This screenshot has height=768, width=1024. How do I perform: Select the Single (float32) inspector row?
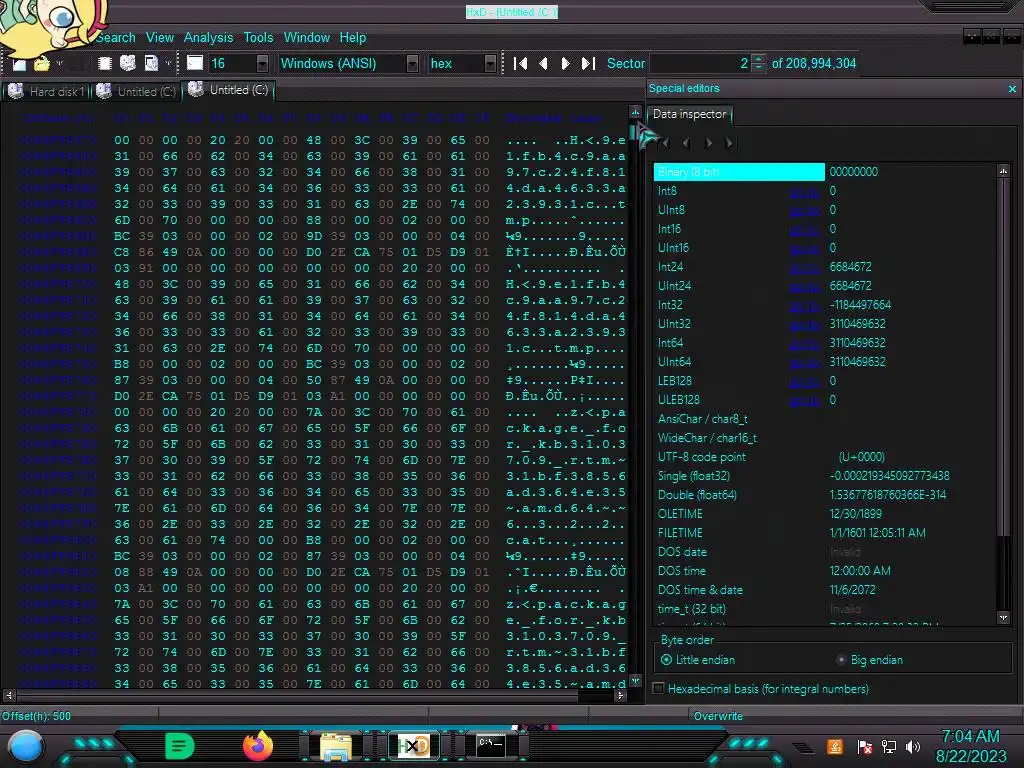(x=825, y=476)
